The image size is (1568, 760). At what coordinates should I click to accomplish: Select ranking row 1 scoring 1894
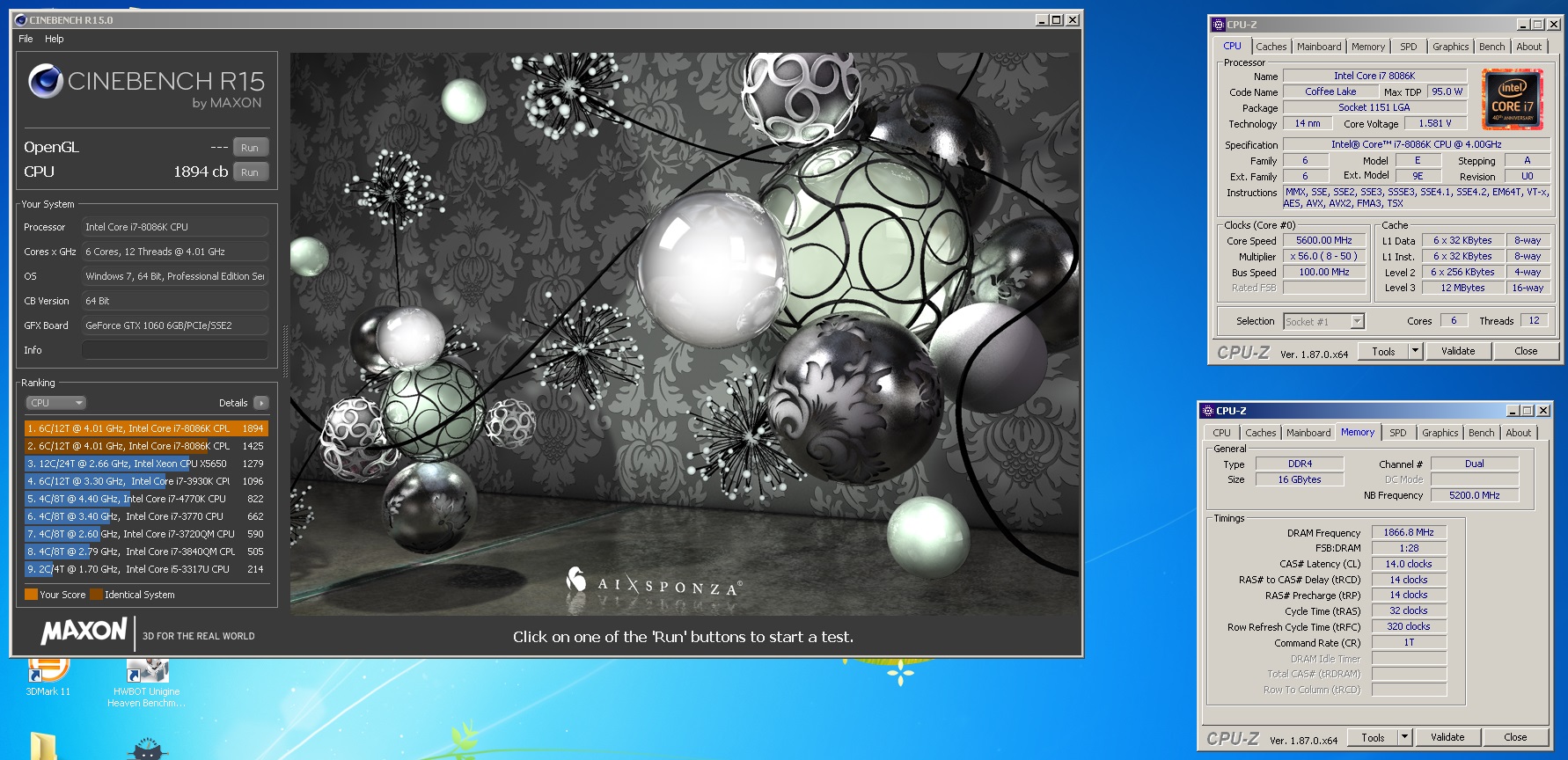(x=146, y=428)
